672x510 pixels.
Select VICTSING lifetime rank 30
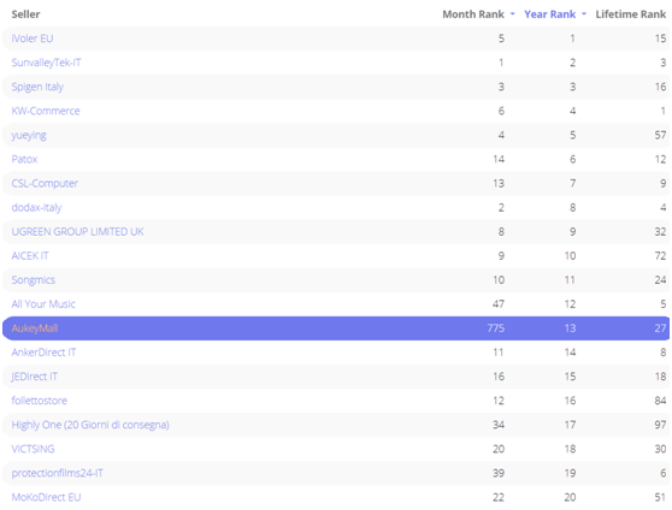660,449
